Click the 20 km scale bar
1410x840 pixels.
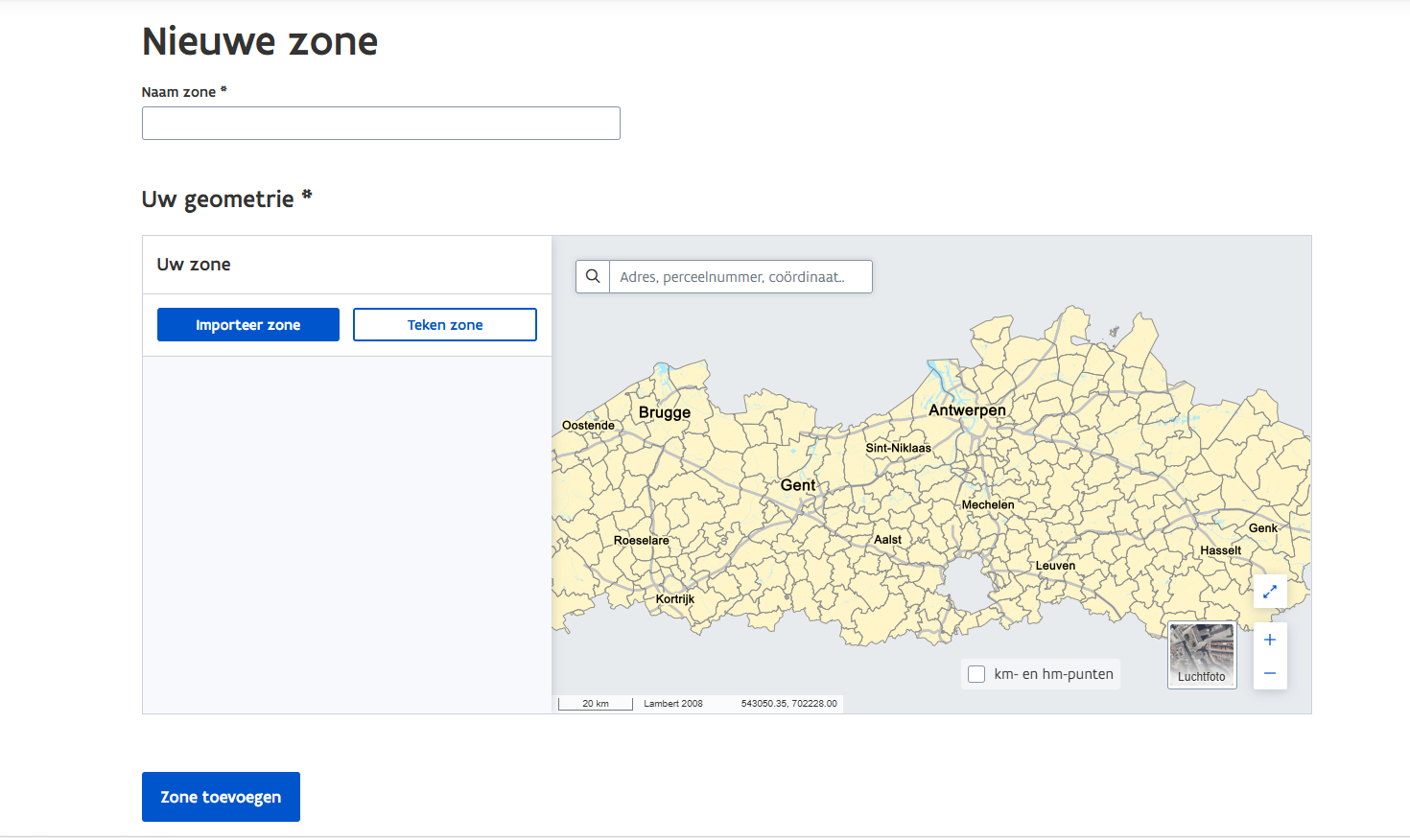coord(596,704)
